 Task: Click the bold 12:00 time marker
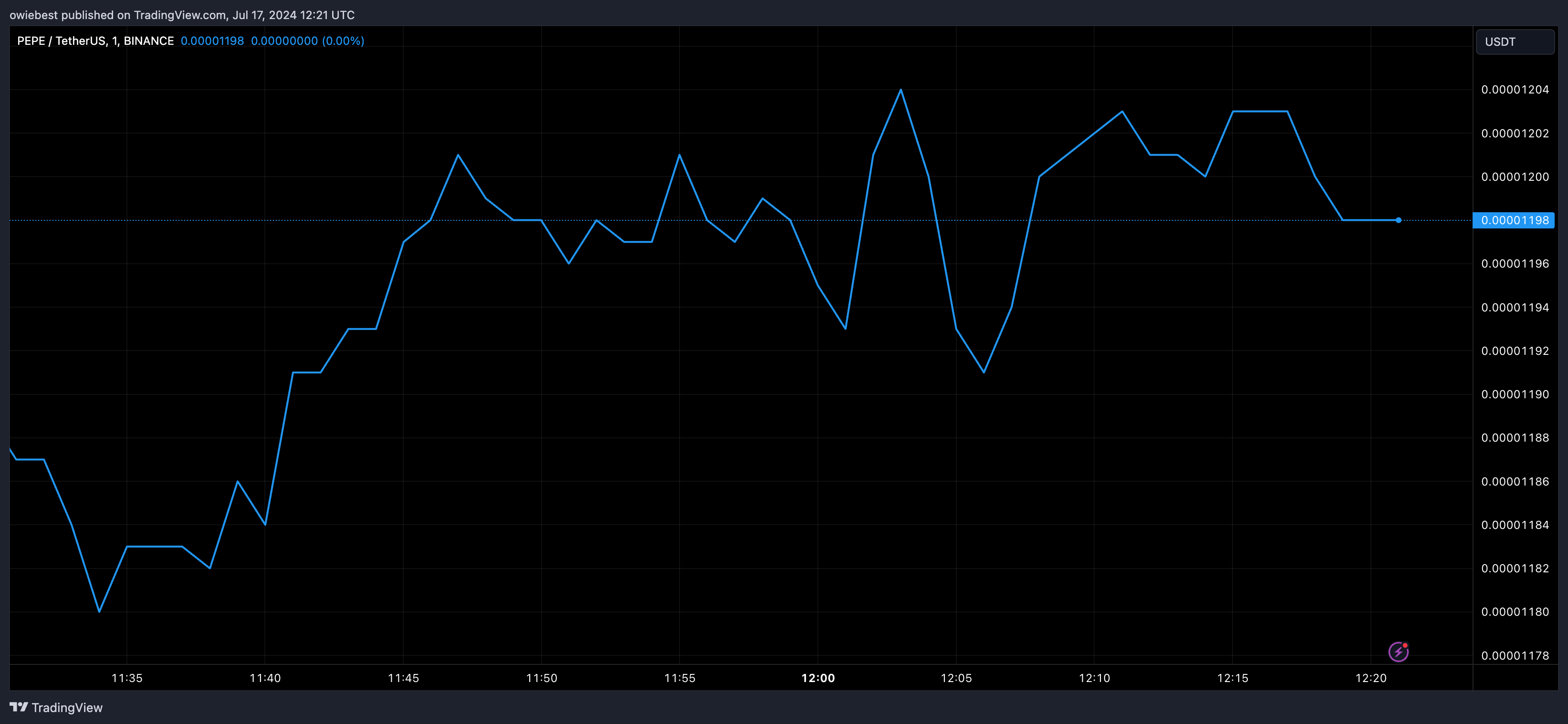pyautogui.click(x=817, y=678)
